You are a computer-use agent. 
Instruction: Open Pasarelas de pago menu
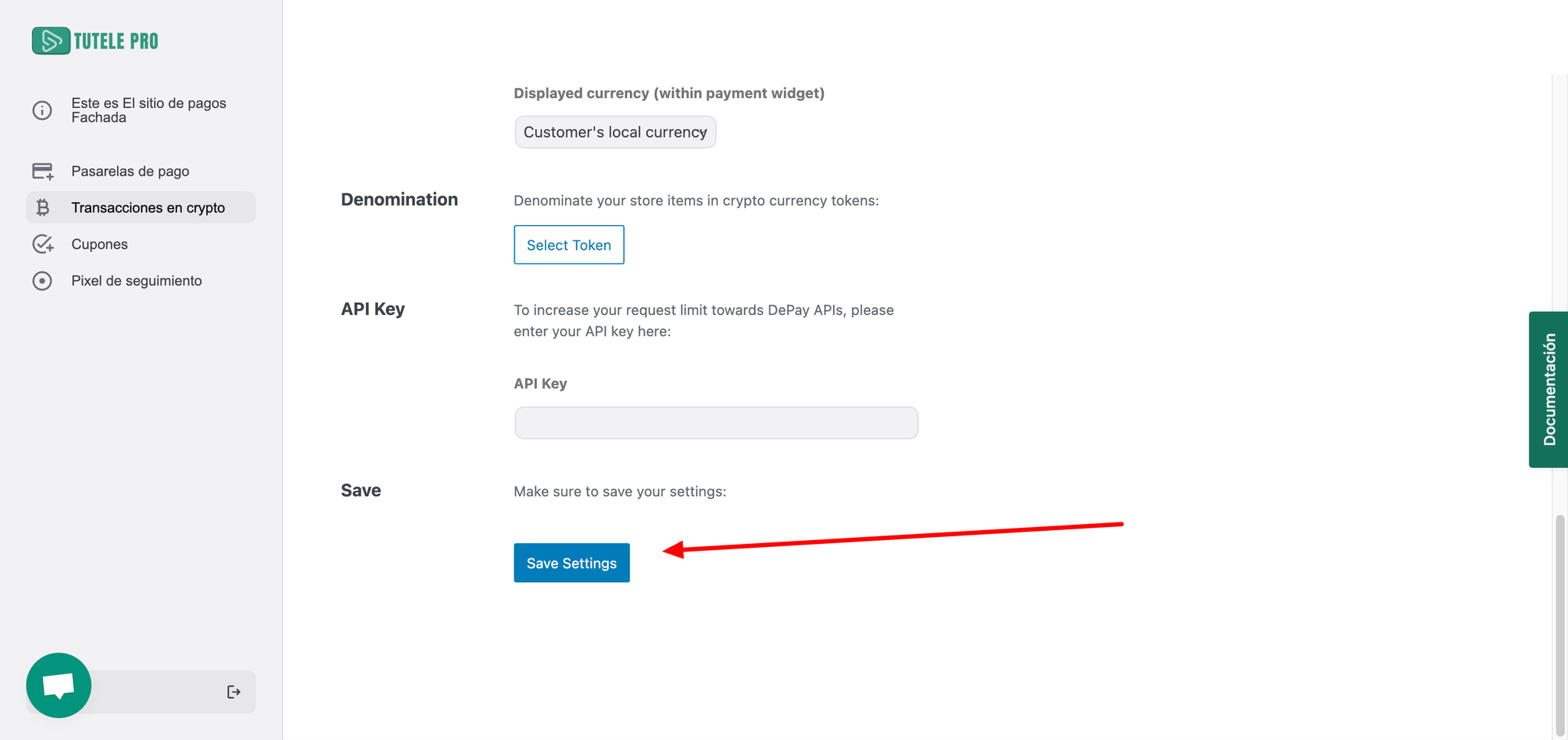[x=130, y=171]
